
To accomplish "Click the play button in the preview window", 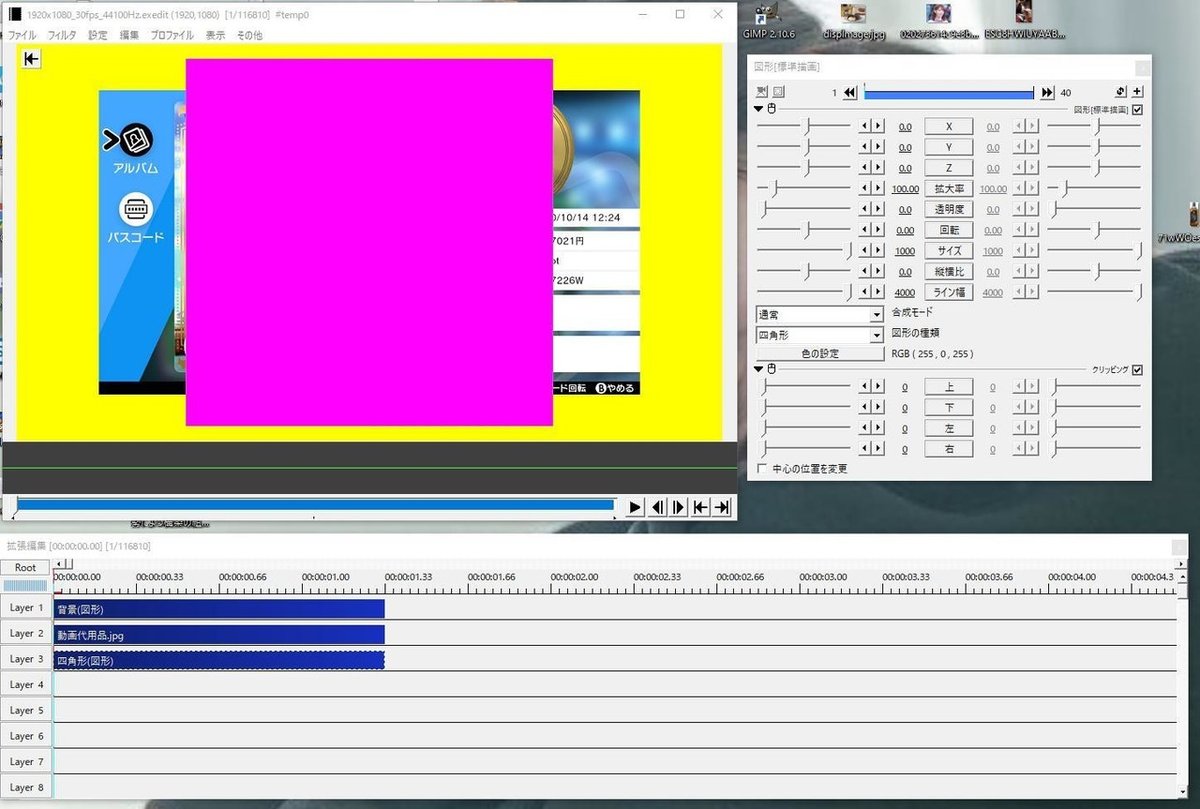I will tap(635, 507).
